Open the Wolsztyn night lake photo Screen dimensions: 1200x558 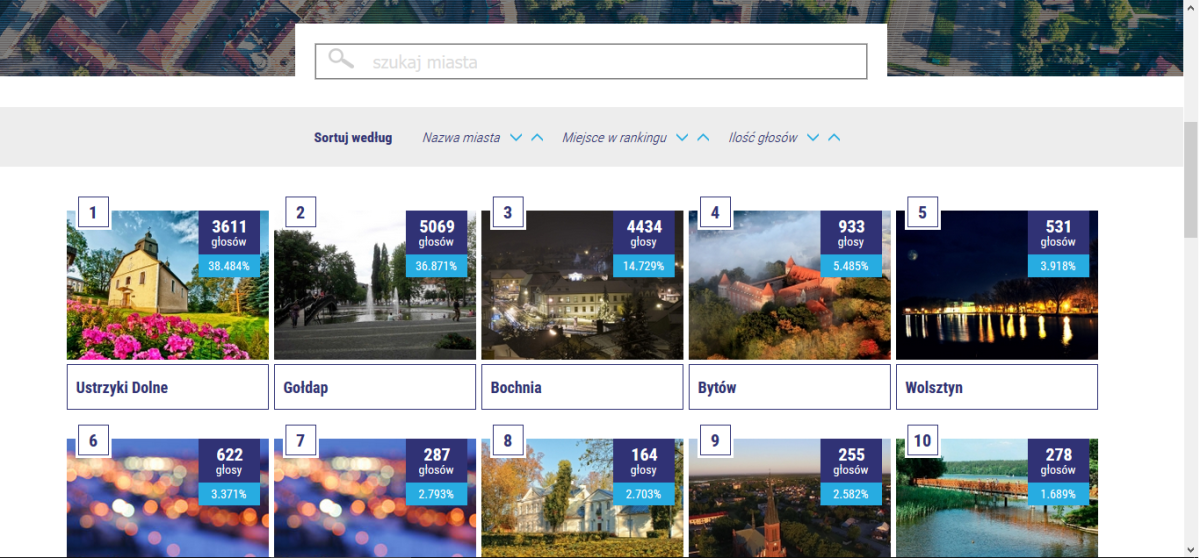997,285
